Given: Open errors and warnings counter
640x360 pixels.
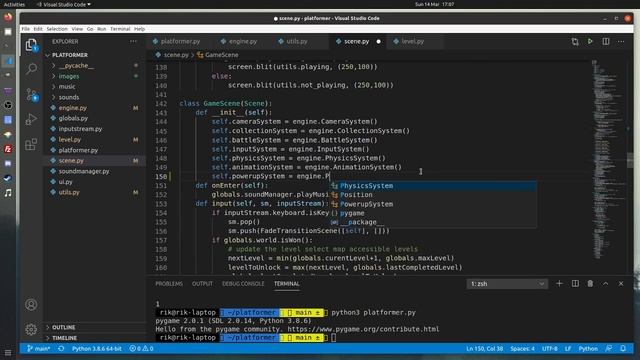Looking at the screenshot, I should (x=141, y=349).
